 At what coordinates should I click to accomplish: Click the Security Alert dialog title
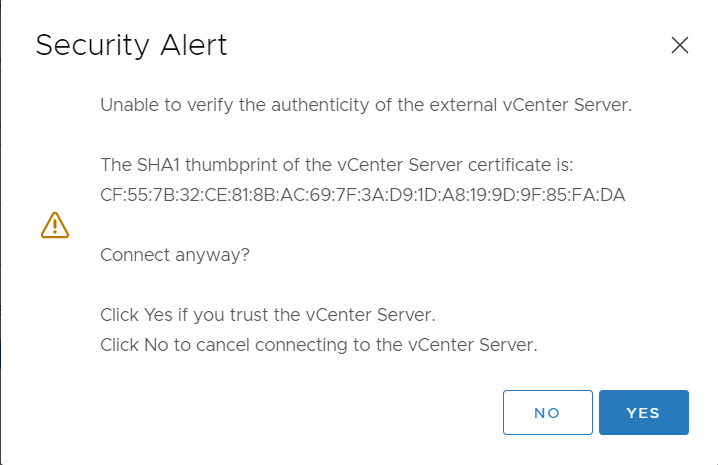(131, 45)
